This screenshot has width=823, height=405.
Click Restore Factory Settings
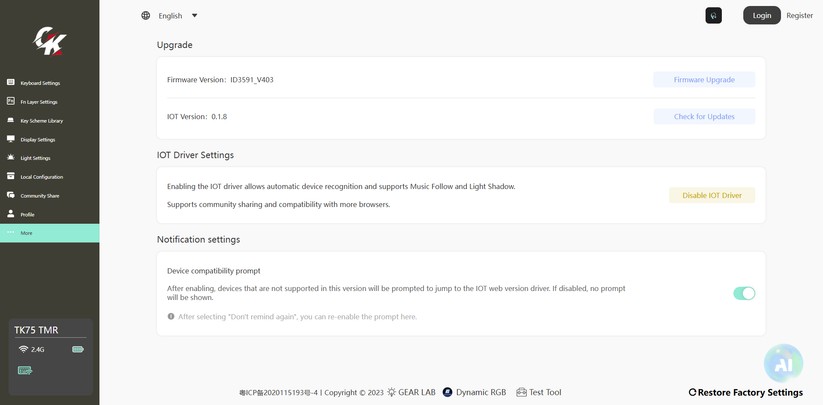(x=745, y=392)
